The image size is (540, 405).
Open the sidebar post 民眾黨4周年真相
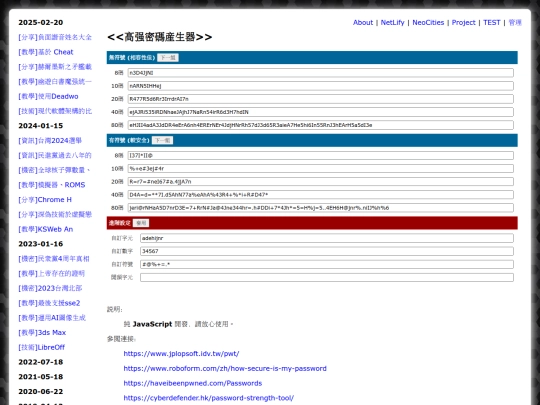pyautogui.click(x=54, y=259)
